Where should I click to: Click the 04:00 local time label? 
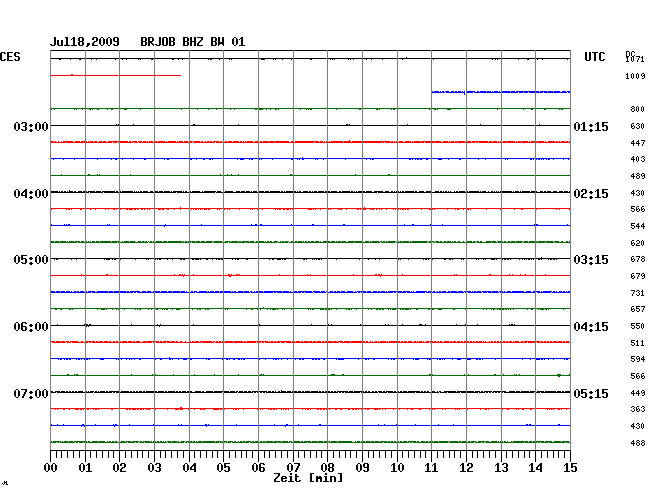pos(31,194)
